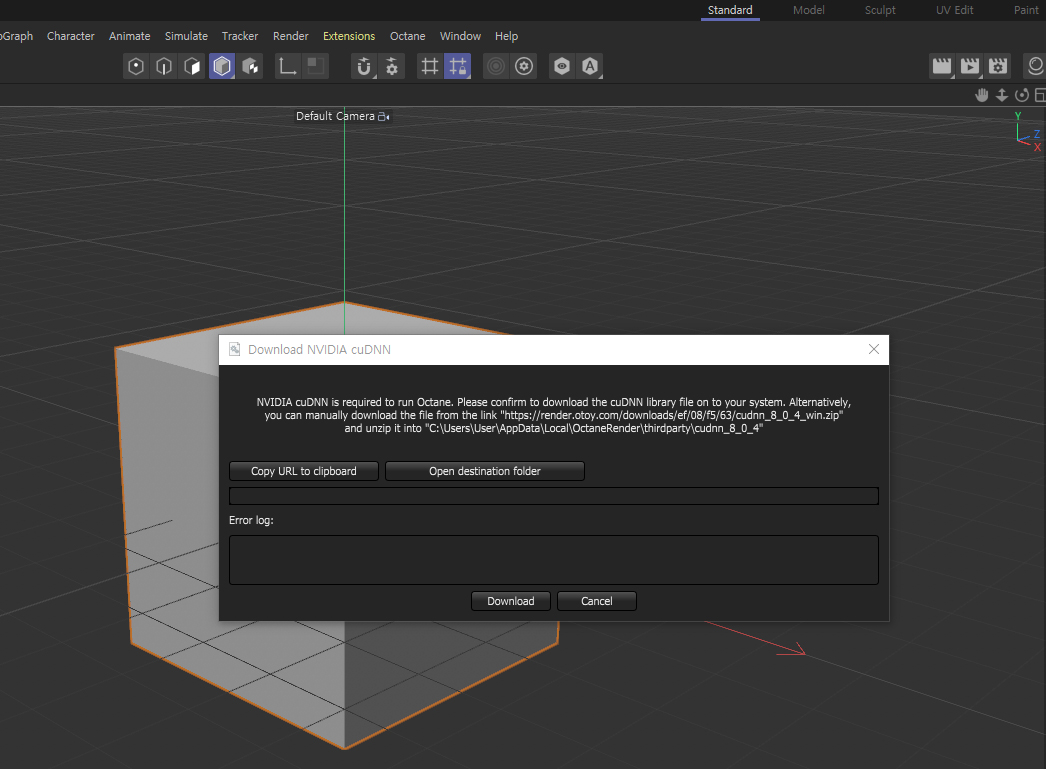Viewport: 1046px width, 769px height.
Task: Toggle the locked workplane grid icon
Action: pos(458,66)
